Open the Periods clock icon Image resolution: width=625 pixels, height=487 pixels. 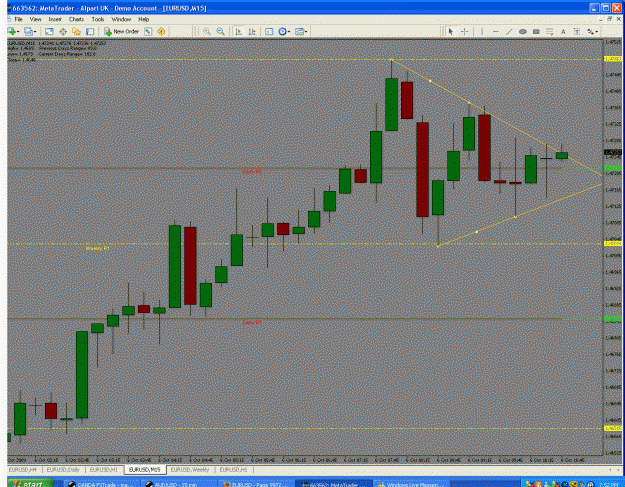[282, 31]
